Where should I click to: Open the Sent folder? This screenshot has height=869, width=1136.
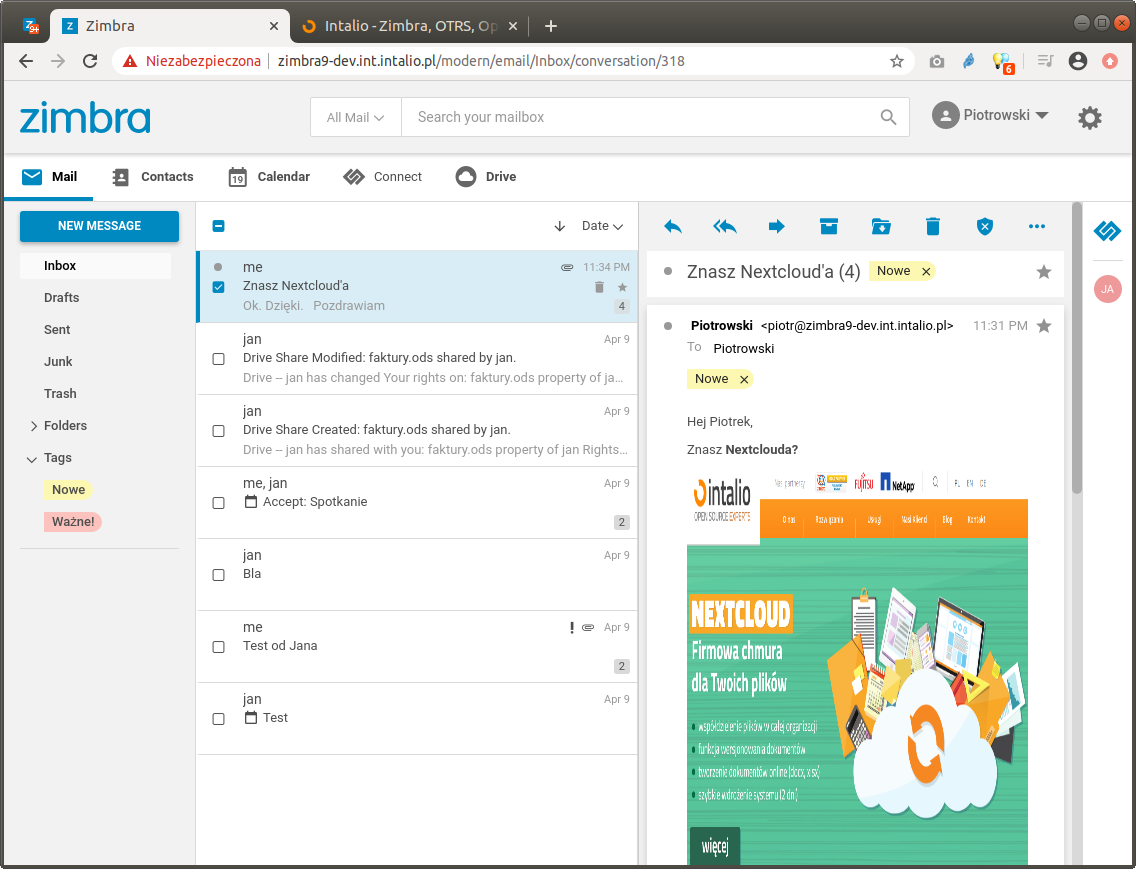tap(57, 330)
